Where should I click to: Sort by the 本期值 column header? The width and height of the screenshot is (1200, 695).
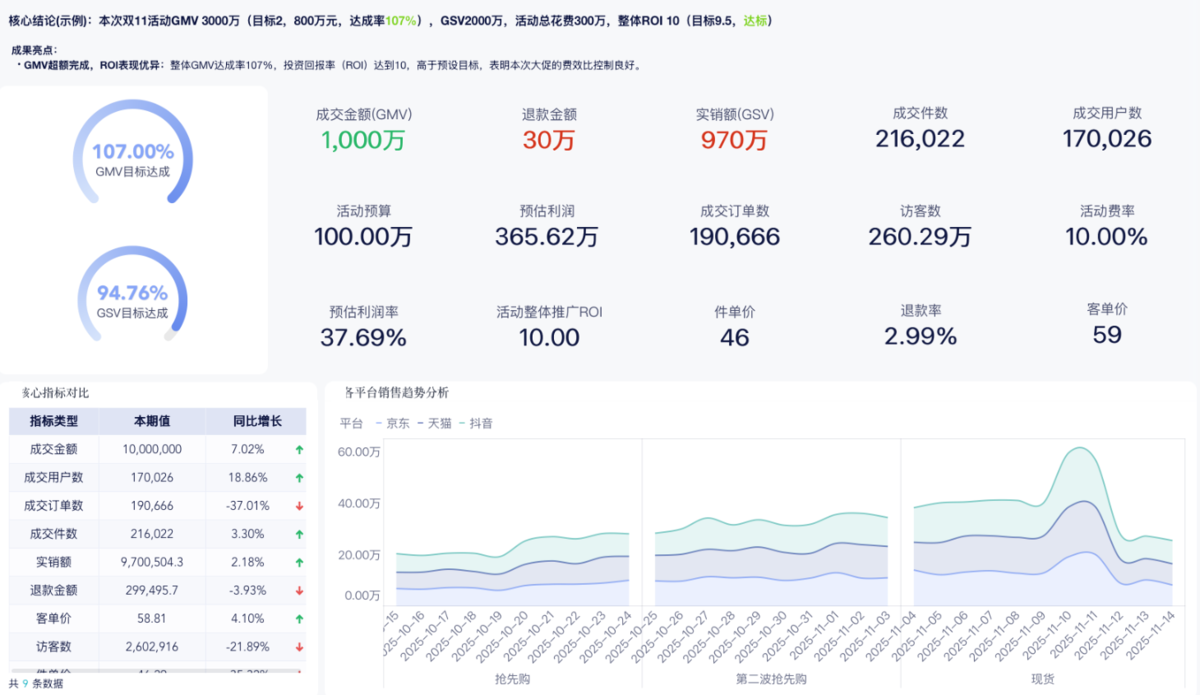tap(153, 421)
